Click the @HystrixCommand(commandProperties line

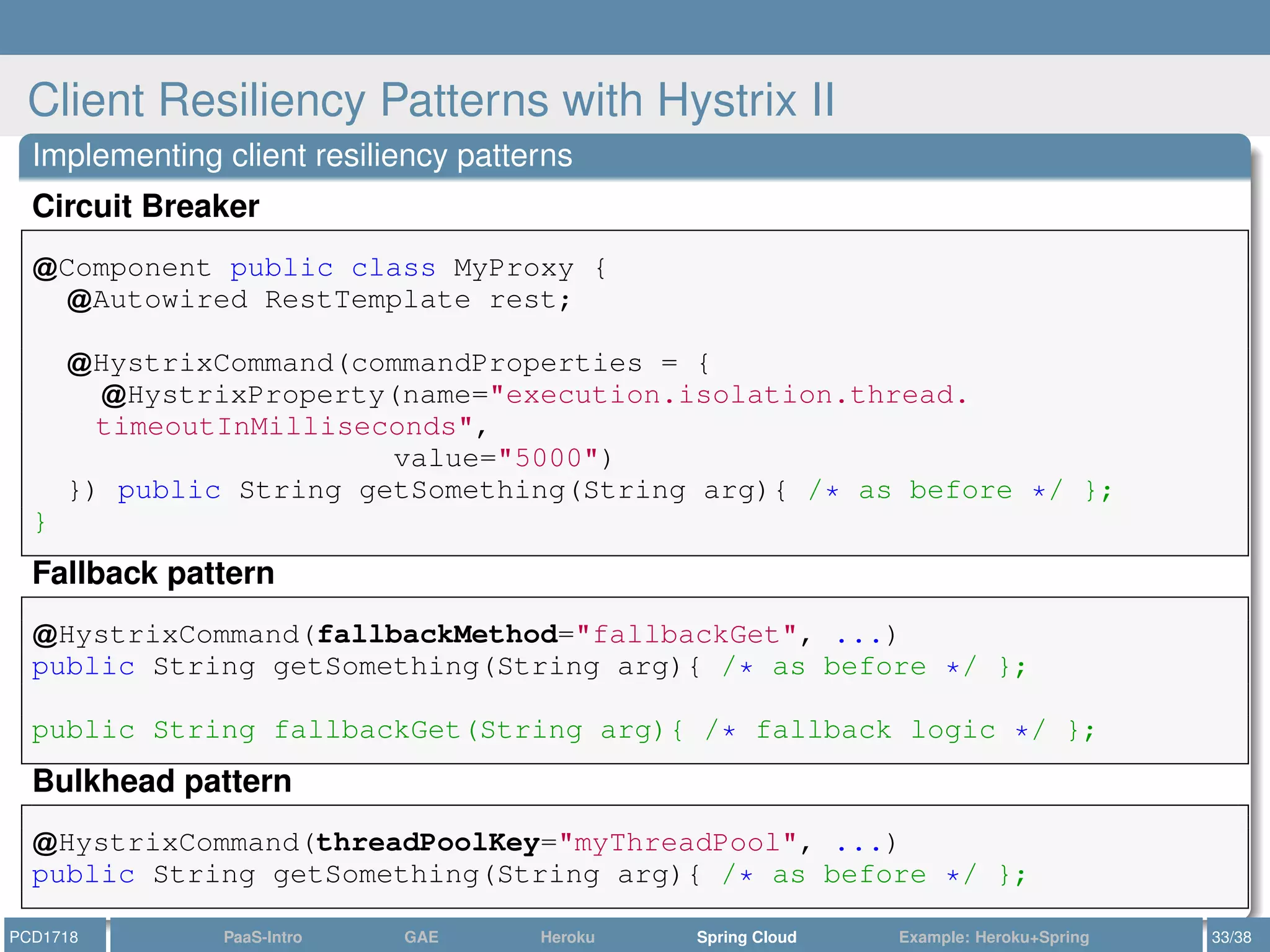(x=388, y=364)
